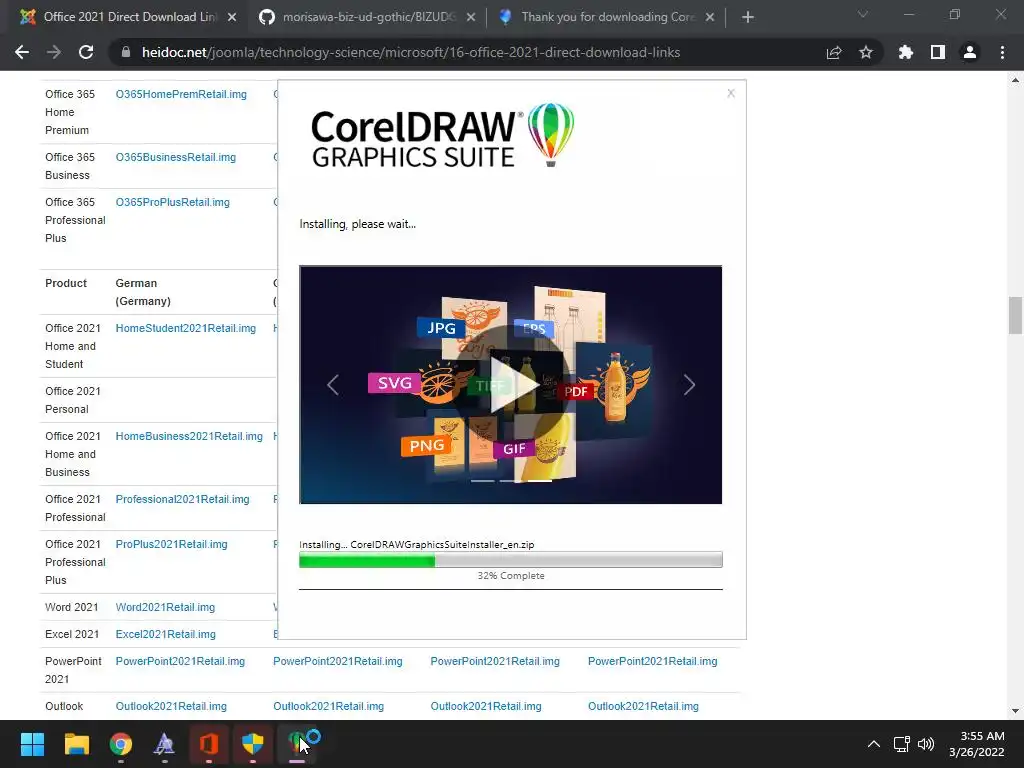The image size is (1024, 768).
Task: Download German HomeStudent2021Retail.img
Action: coord(185,328)
